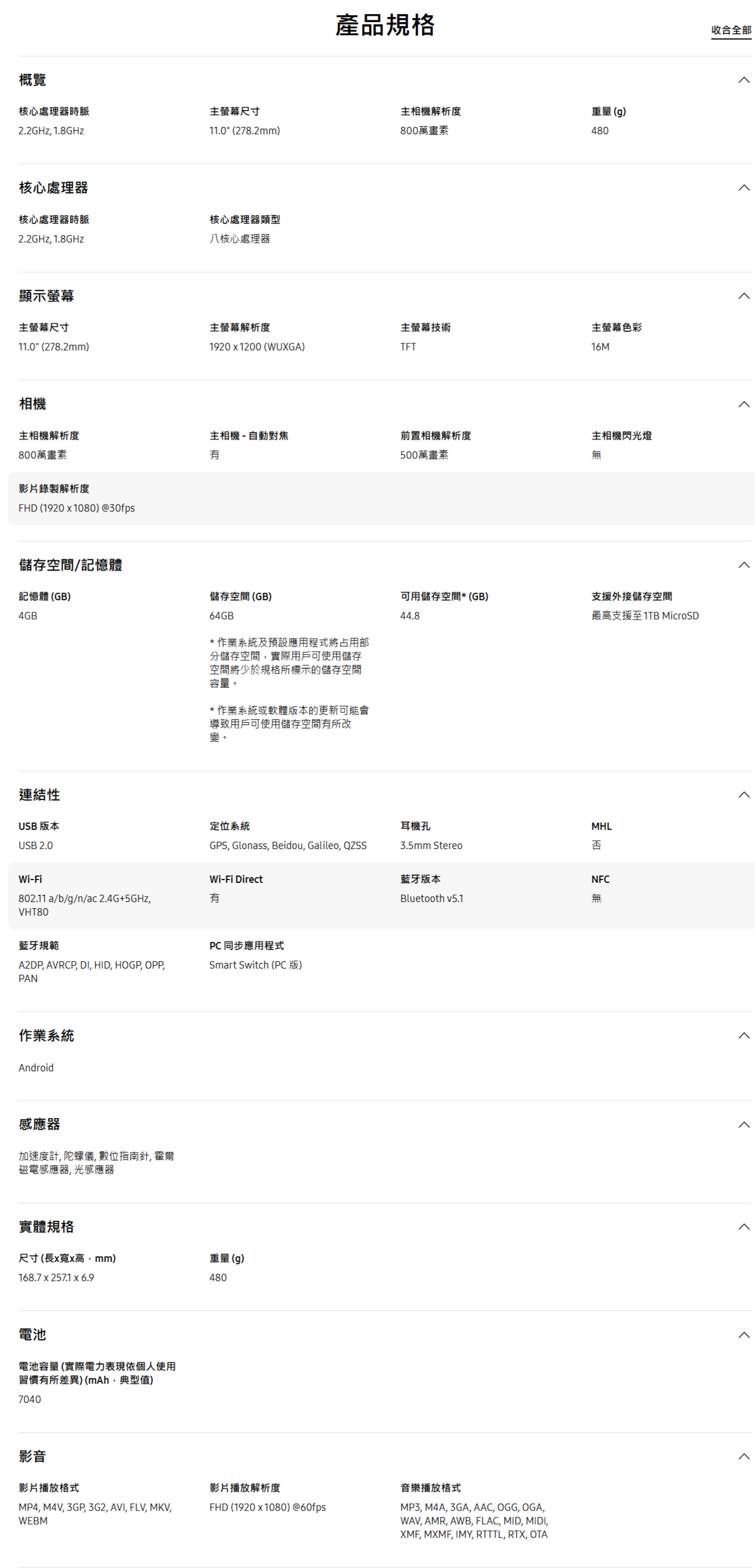This screenshot has height=1568, width=755.
Task: Click the 連結性 section heading
Action: point(39,794)
